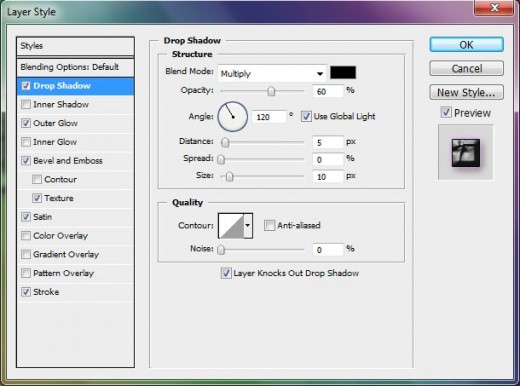The width and height of the screenshot is (520, 386).
Task: Select the Styles header item
Action: coord(75,46)
